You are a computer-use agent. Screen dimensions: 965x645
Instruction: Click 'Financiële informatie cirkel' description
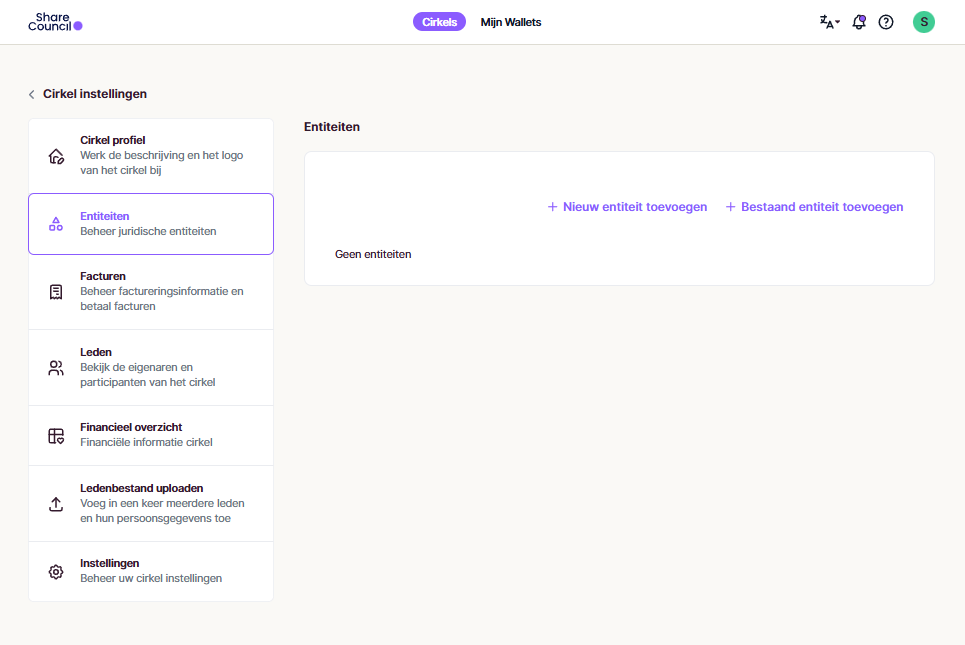click(x=146, y=443)
